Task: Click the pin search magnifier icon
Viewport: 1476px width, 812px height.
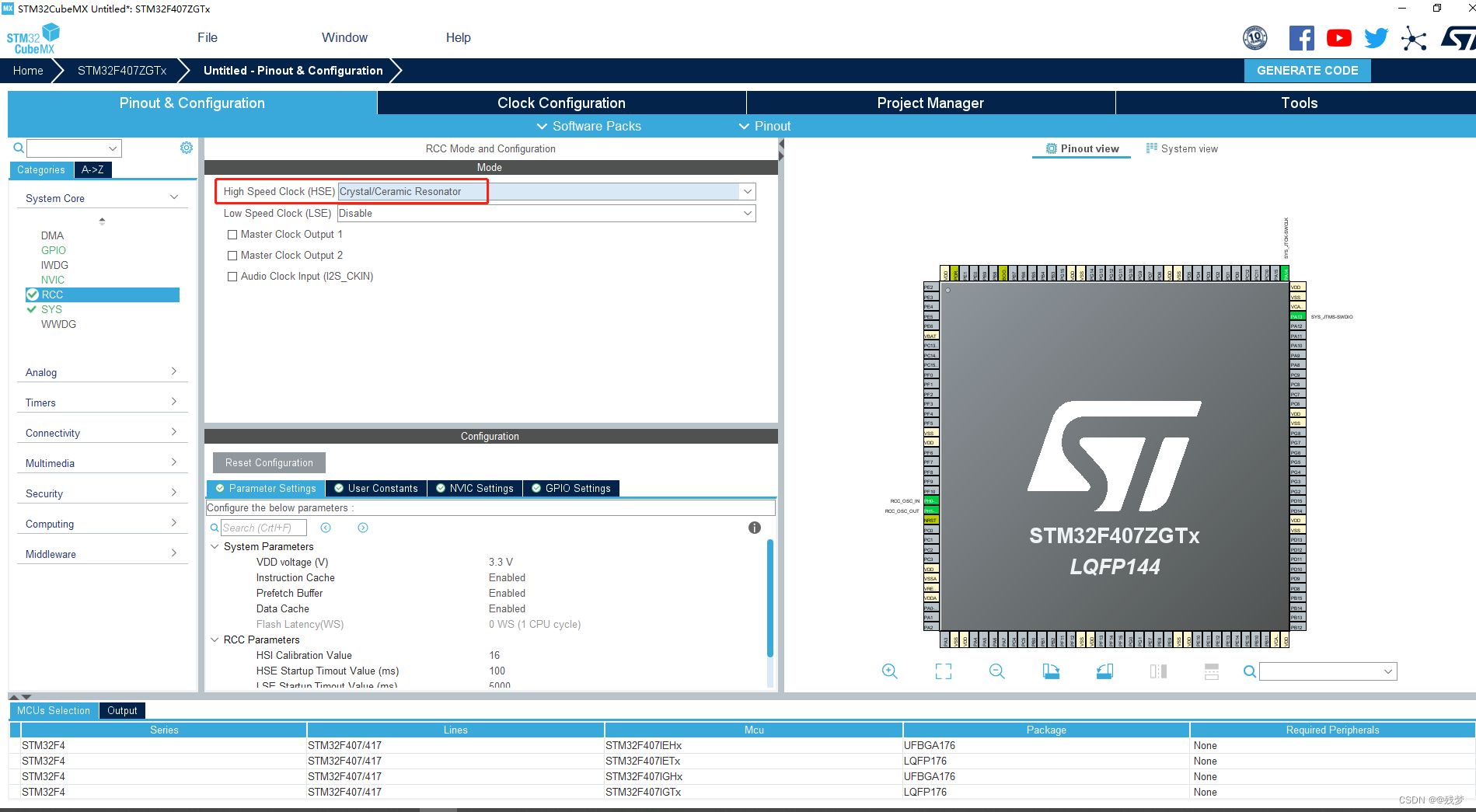Action: click(x=1249, y=671)
